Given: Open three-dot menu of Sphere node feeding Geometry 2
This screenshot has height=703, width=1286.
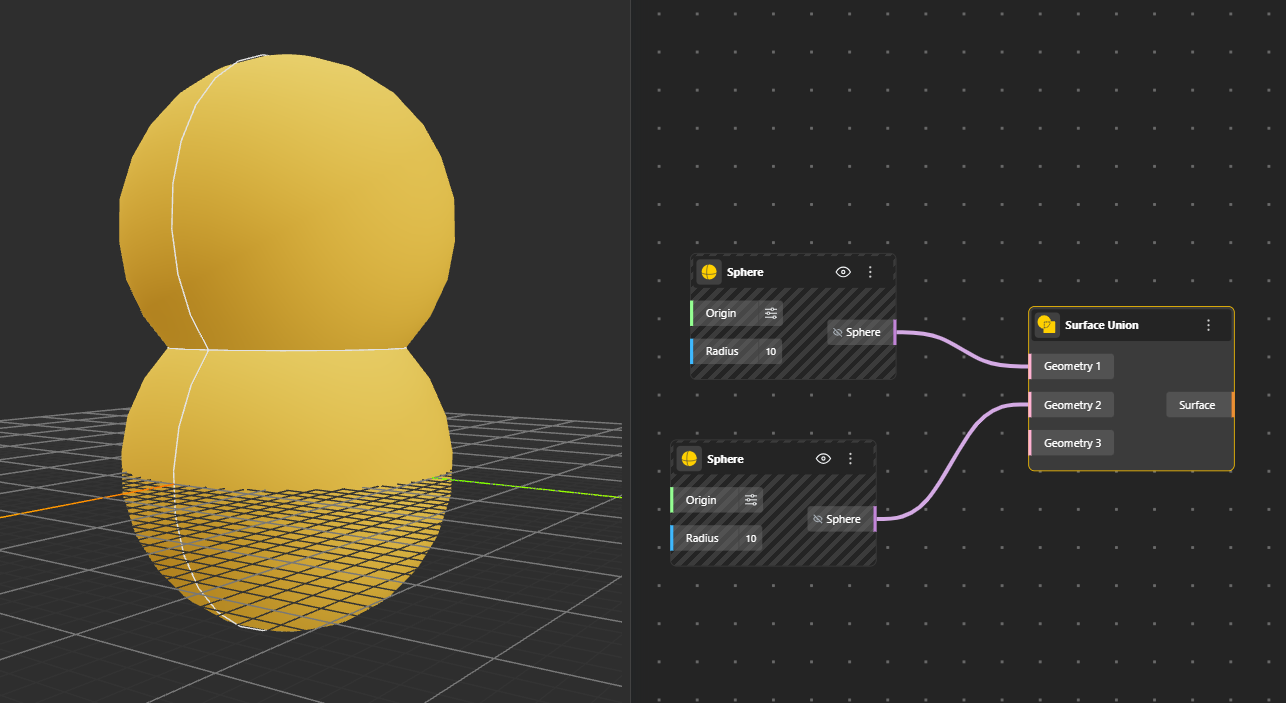Looking at the screenshot, I should tap(850, 459).
